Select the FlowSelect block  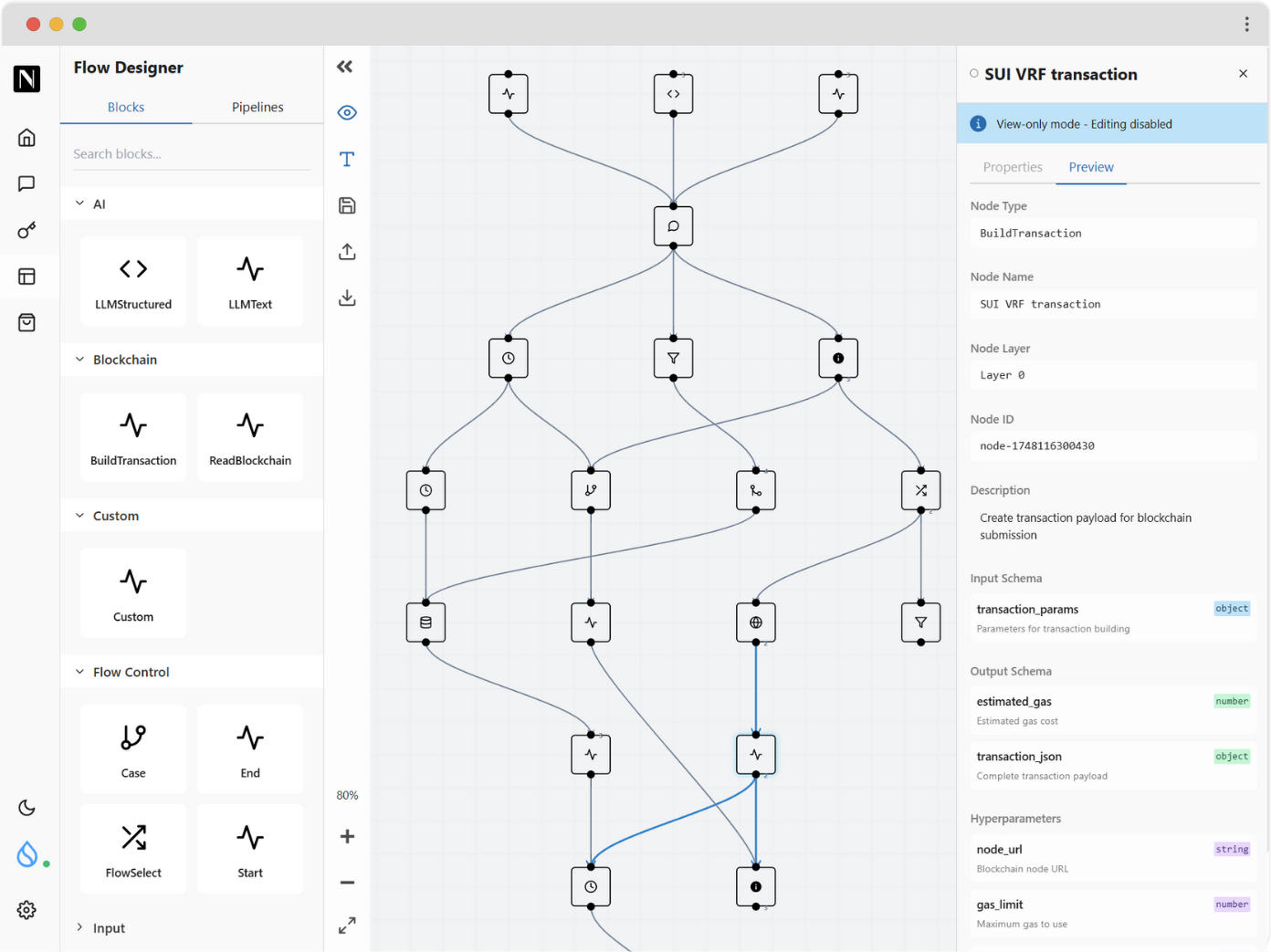tap(133, 849)
